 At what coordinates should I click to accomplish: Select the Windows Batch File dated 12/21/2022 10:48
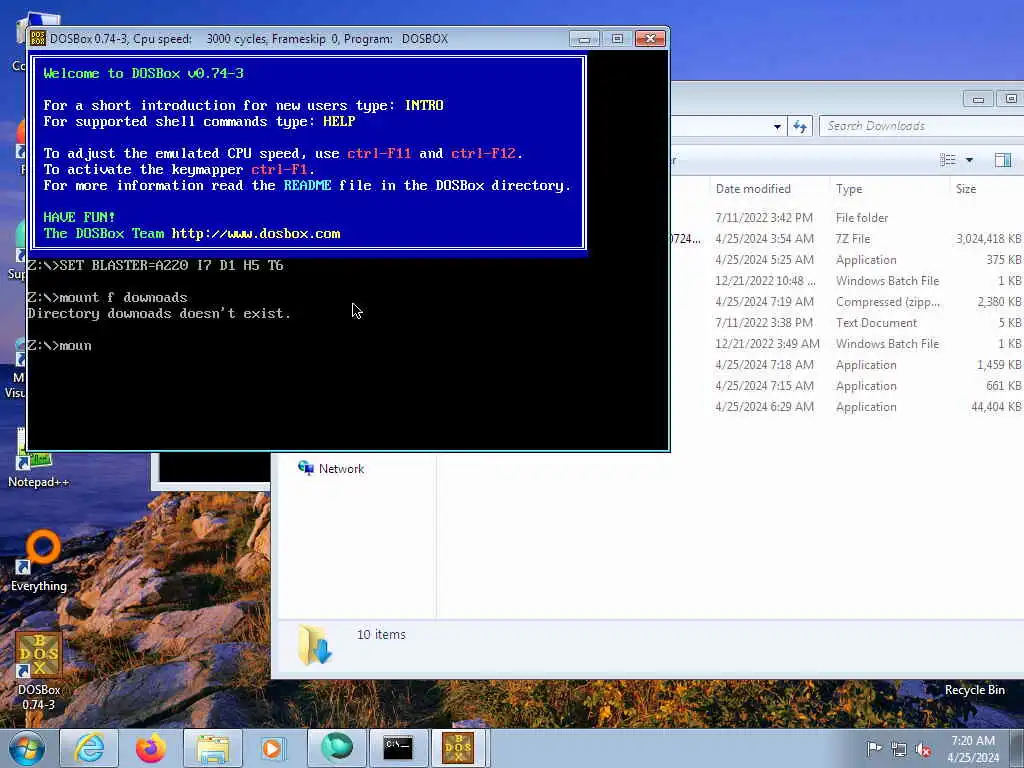(x=848, y=280)
